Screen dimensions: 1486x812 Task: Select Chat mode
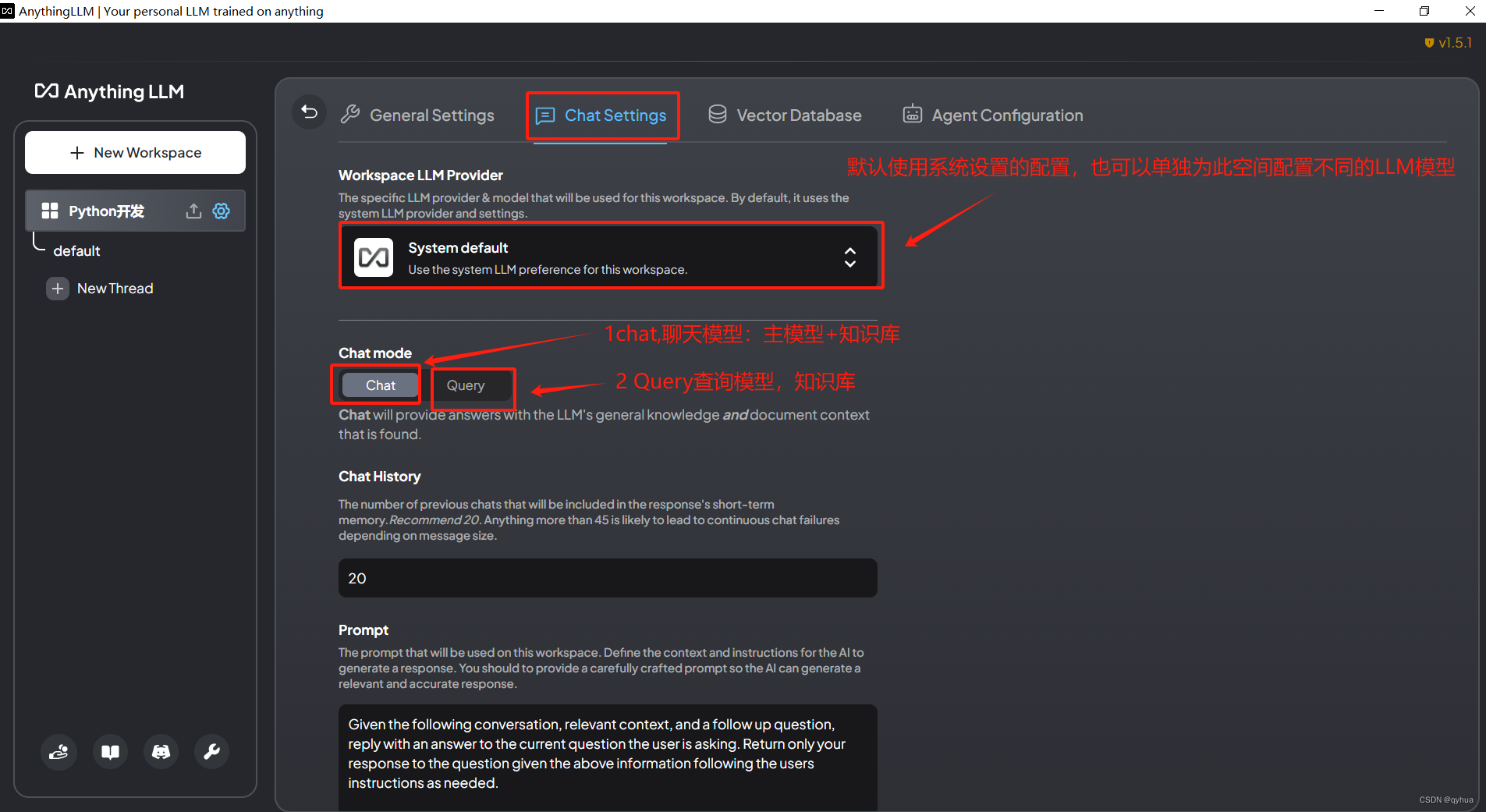381,385
